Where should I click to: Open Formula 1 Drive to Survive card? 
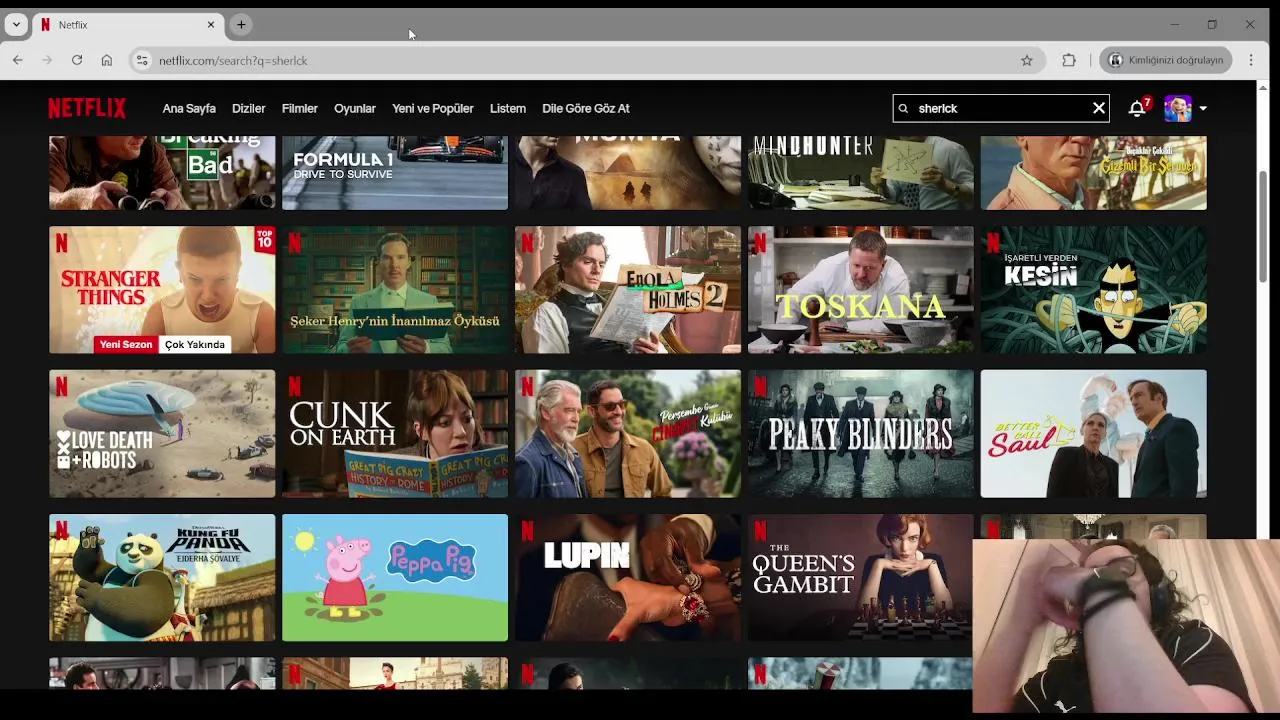coord(395,173)
